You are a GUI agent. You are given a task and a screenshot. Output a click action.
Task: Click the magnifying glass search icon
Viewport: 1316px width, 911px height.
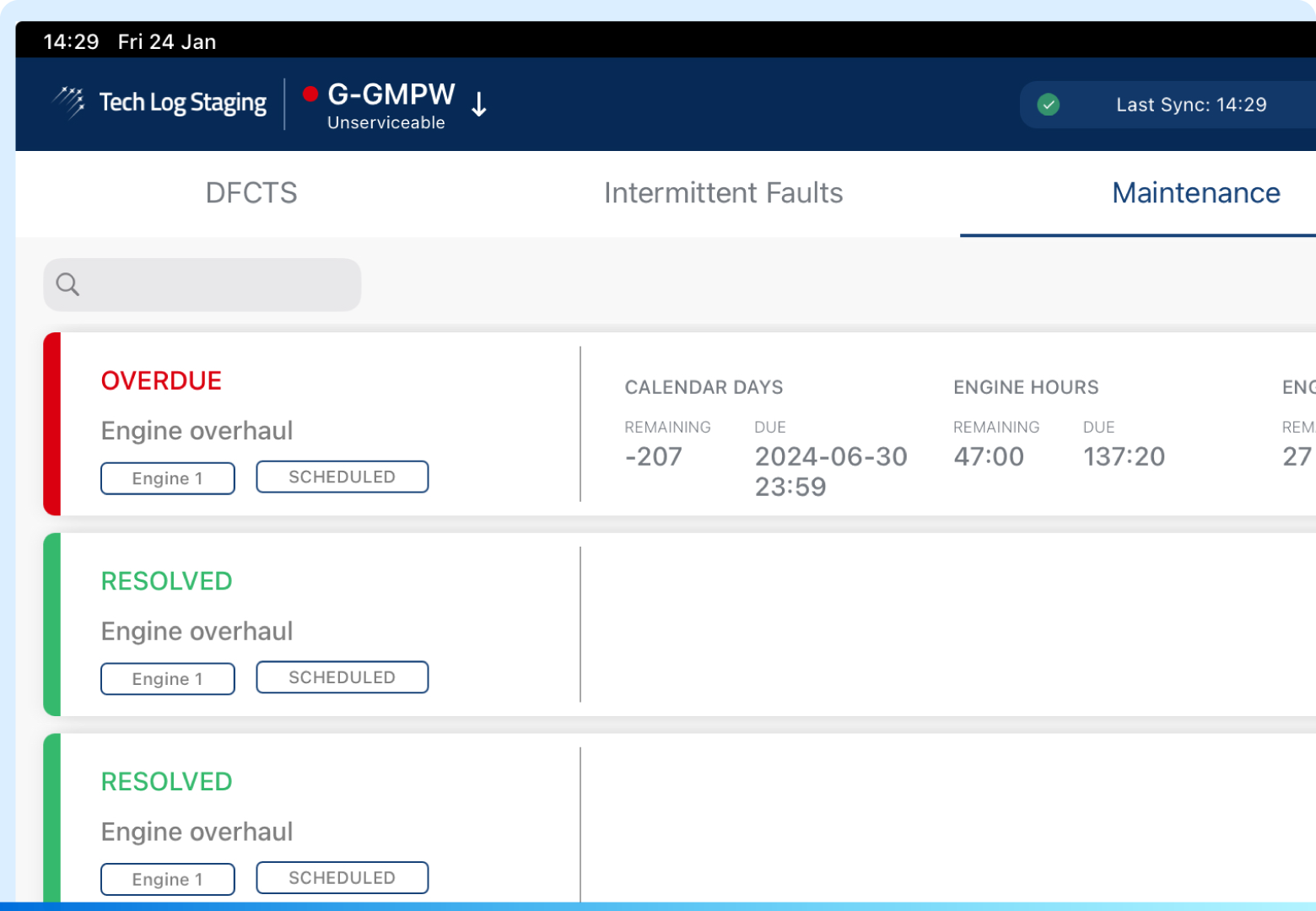click(x=67, y=285)
